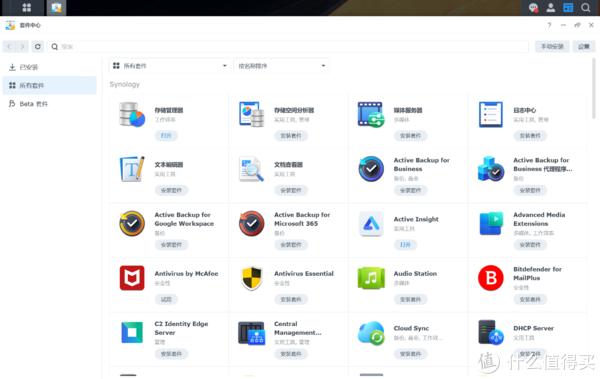The image size is (600, 379).
Task: Open the help question mark
Action: click(x=549, y=25)
